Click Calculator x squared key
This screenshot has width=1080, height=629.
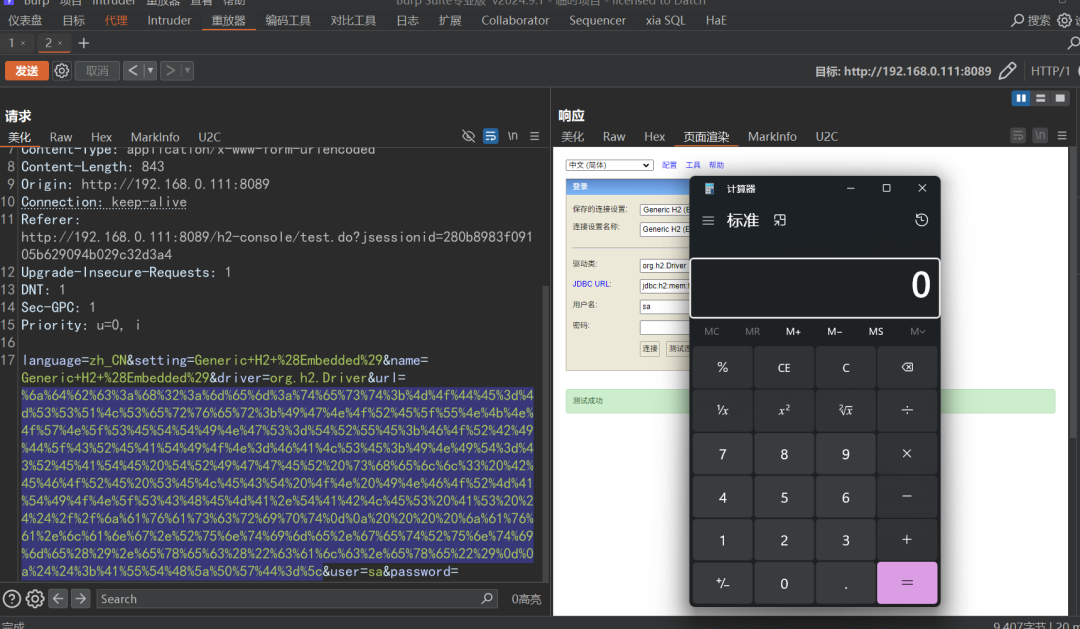coord(784,410)
